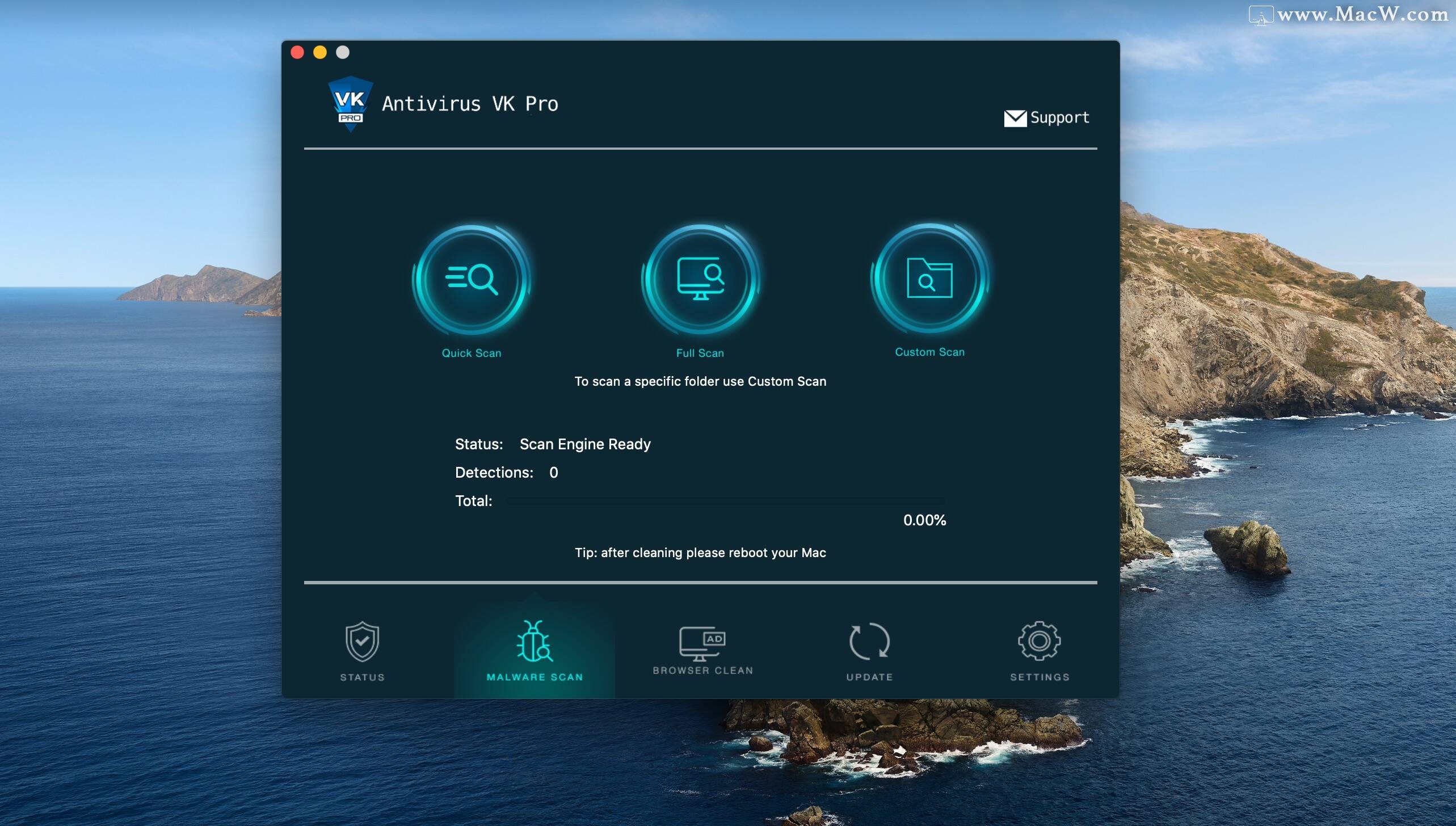Viewport: 1456px width, 826px height.
Task: Open the Support link text
Action: coord(1060,117)
